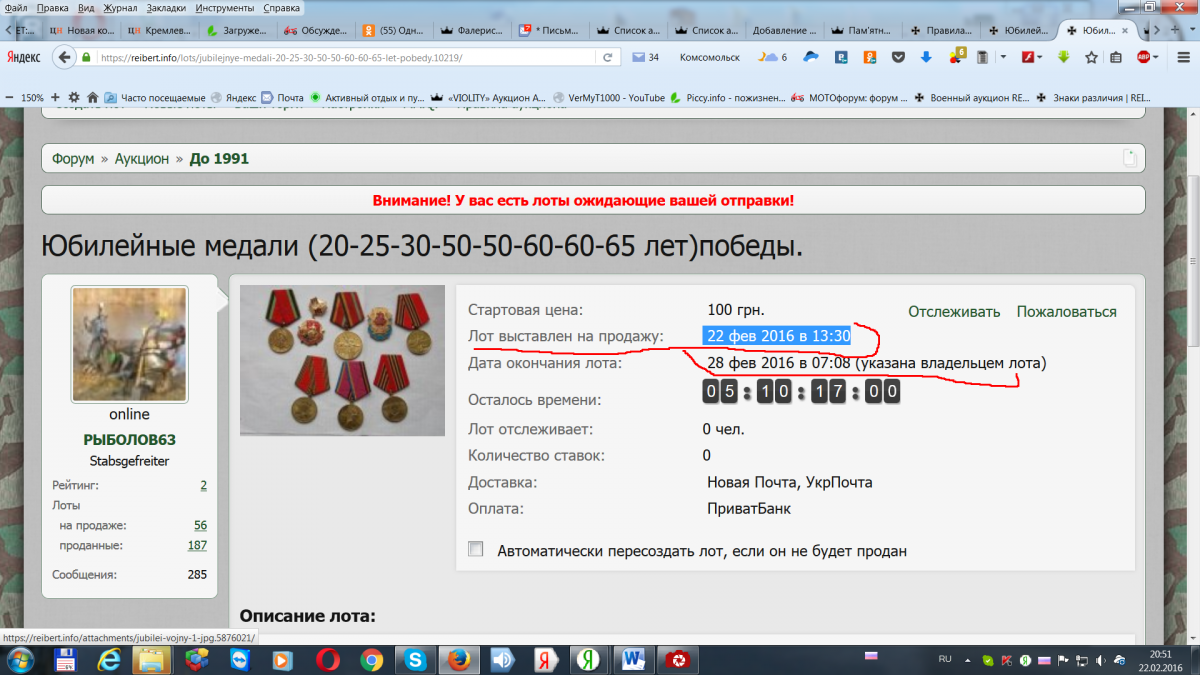
Task: Click the Отслеживать link
Action: (x=953, y=311)
